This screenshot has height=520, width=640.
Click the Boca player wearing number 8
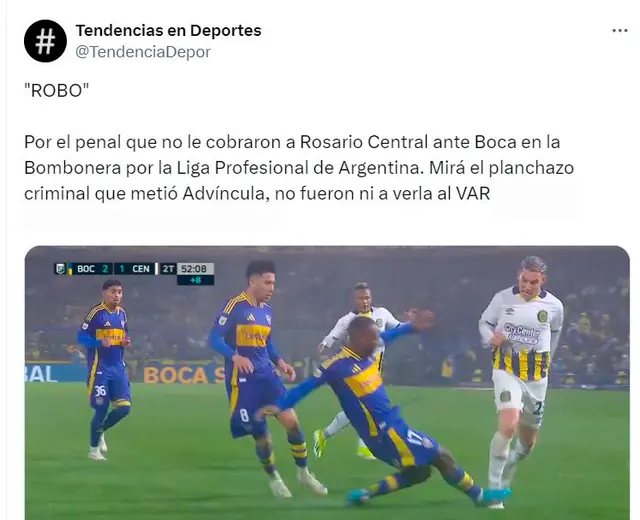coord(260,378)
